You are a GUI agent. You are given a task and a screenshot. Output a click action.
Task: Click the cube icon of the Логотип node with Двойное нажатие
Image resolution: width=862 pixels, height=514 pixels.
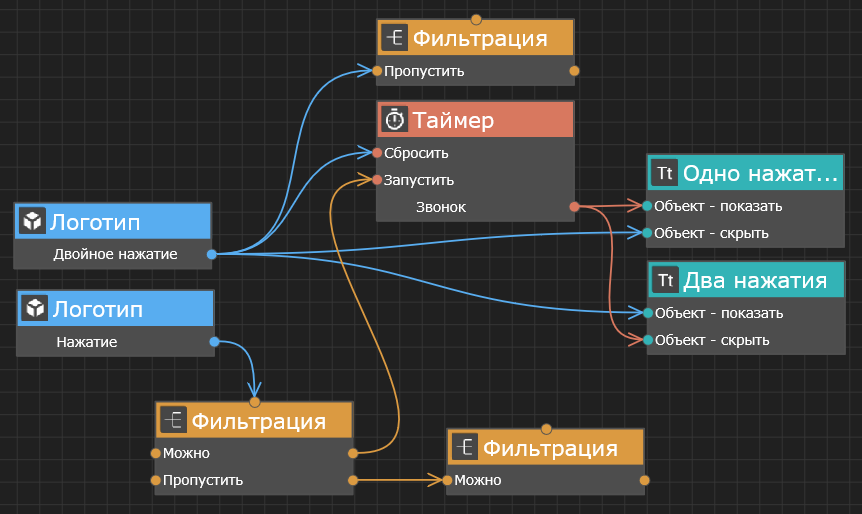33,221
